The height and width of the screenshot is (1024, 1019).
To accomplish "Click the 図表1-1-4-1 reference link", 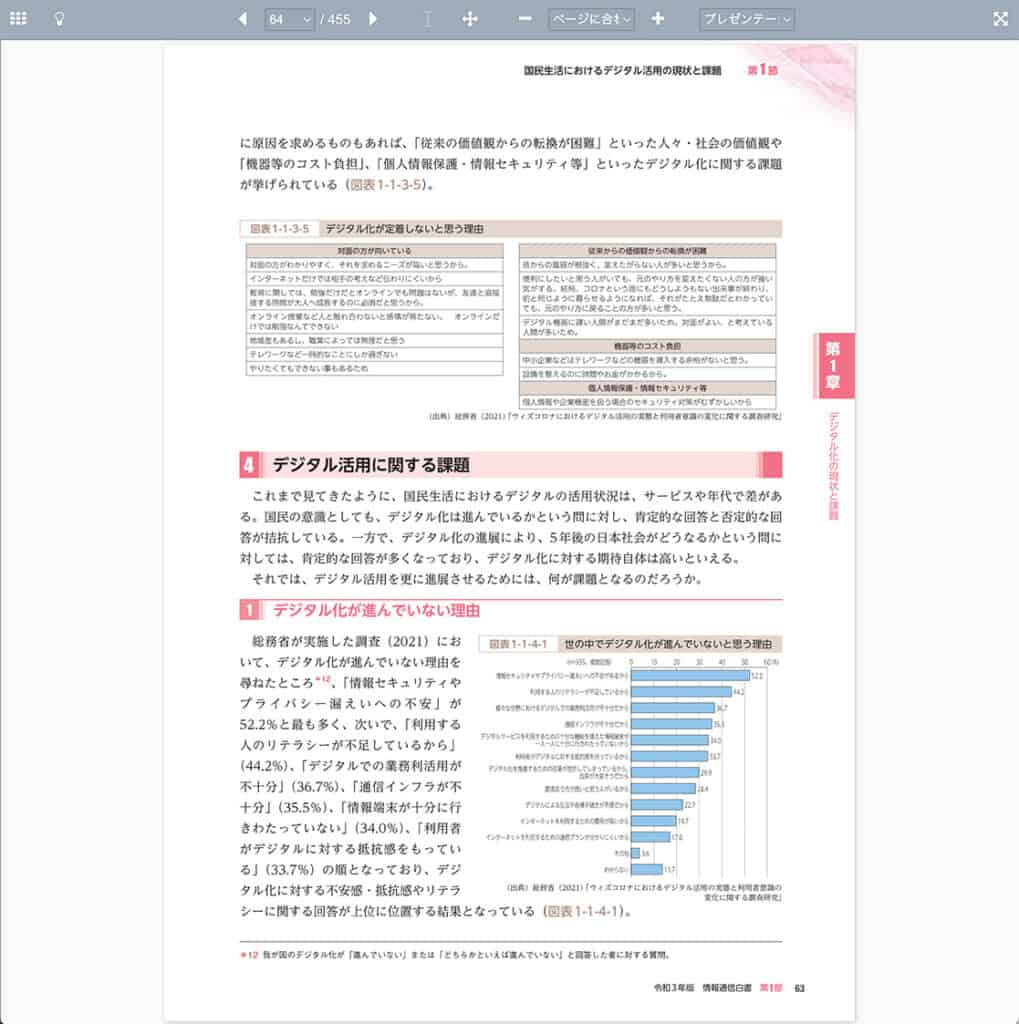I will coord(583,911).
